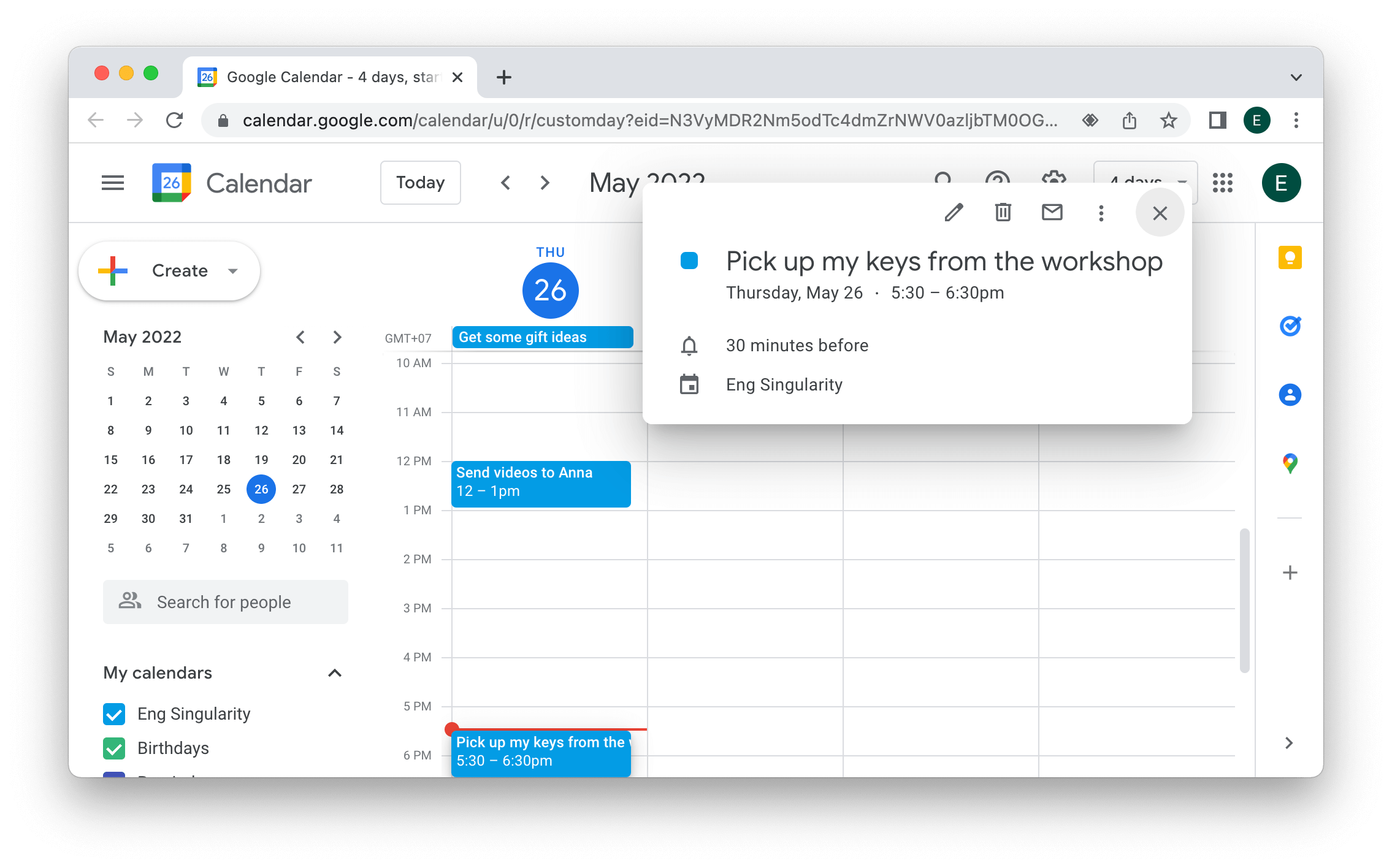Click the 30 minutes before reminder text
1392x868 pixels.
797,346
